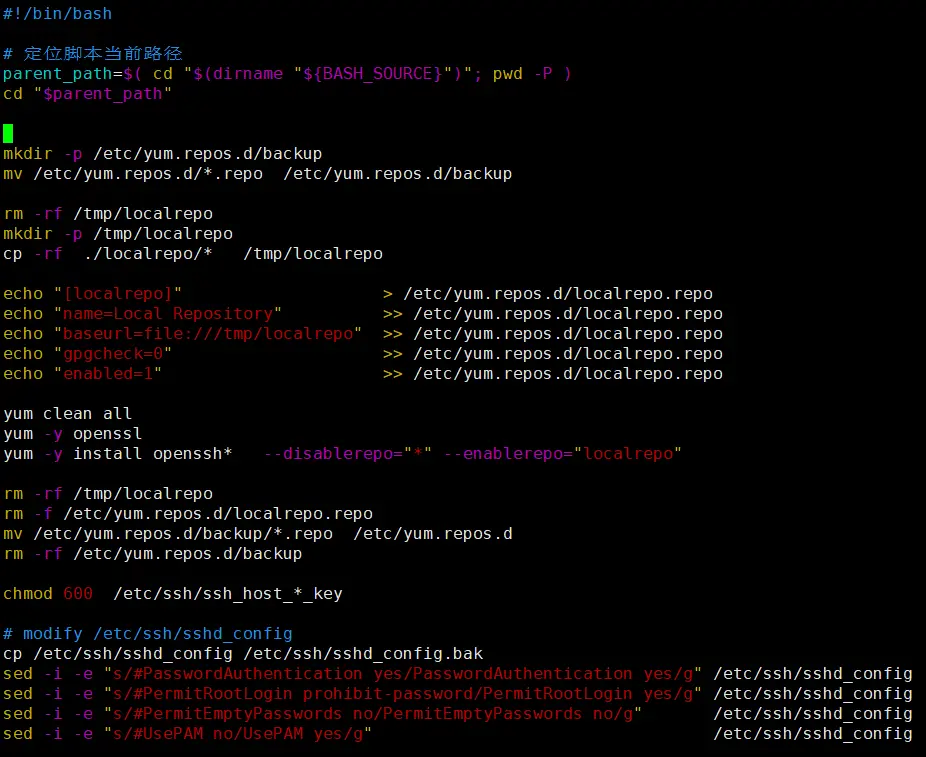
Task: Click the "pwd -P" text
Action: [523, 74]
